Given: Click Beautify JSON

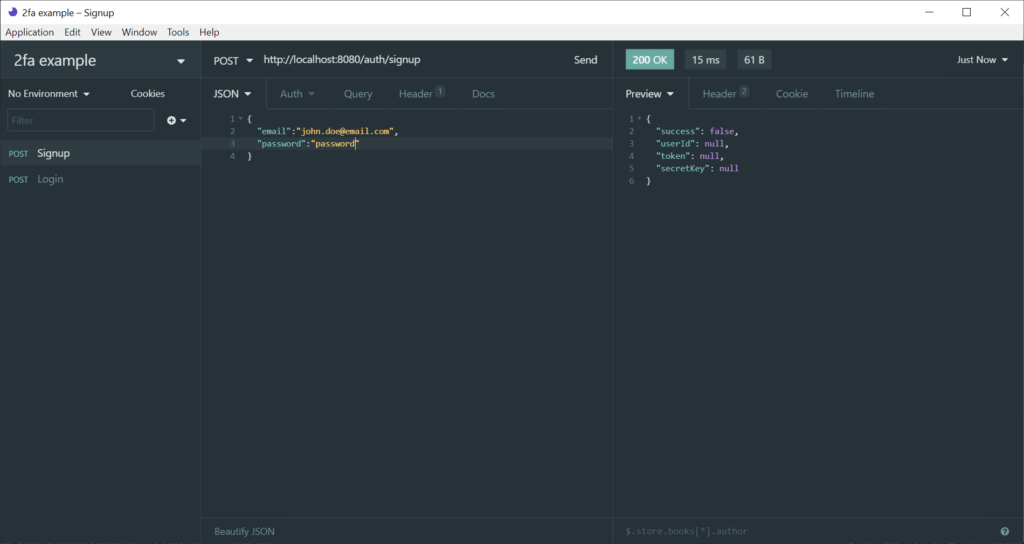Looking at the screenshot, I should pos(244,531).
